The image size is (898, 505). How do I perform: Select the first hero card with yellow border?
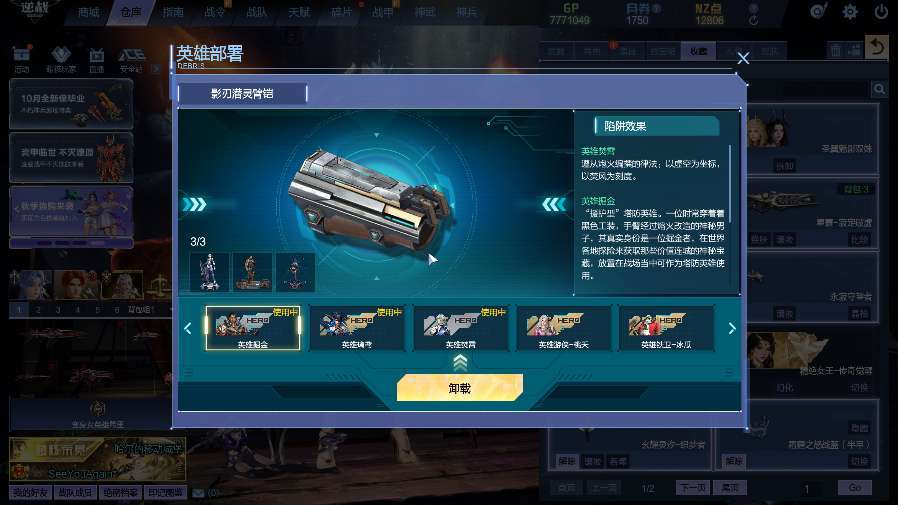point(253,328)
